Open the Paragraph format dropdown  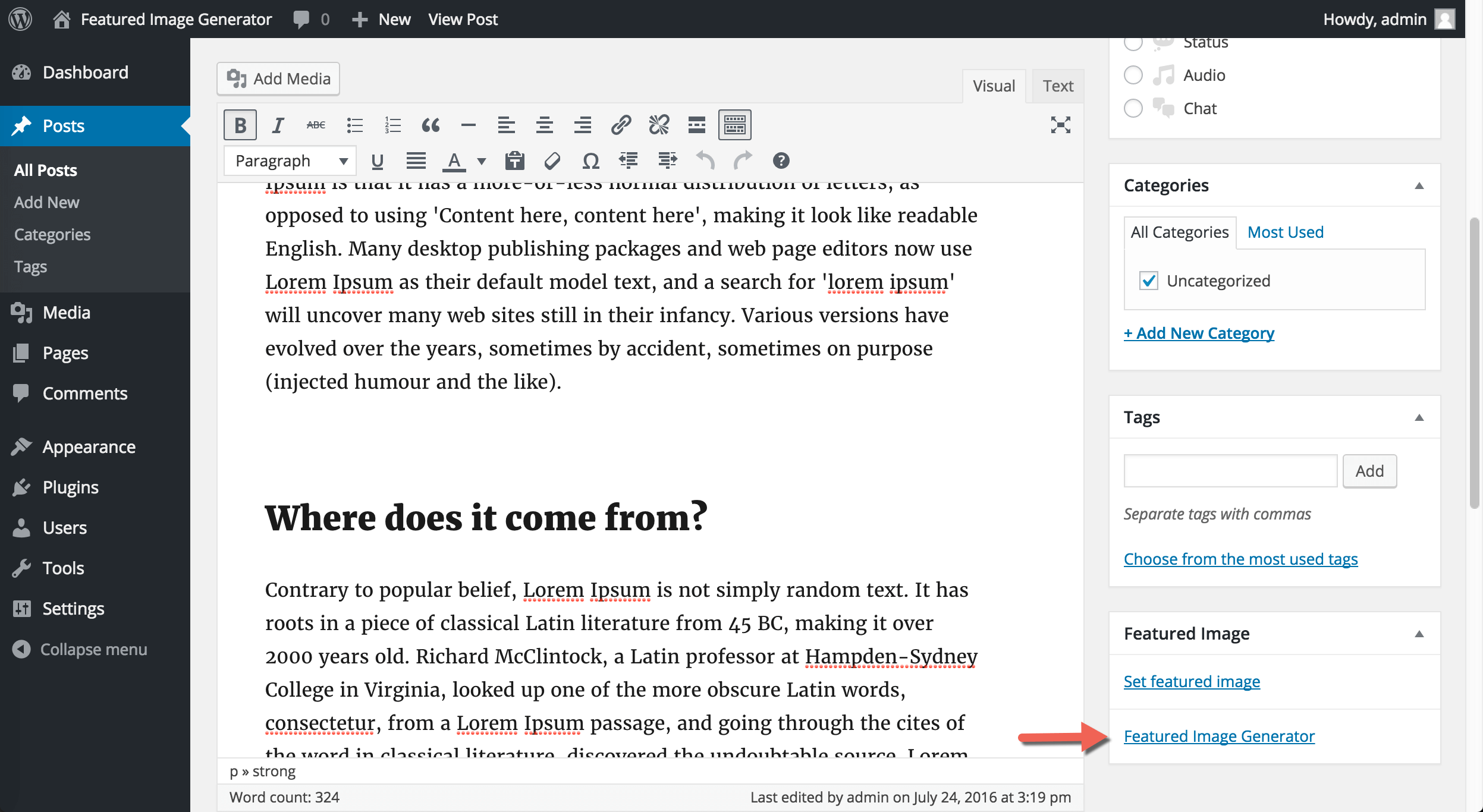click(290, 161)
